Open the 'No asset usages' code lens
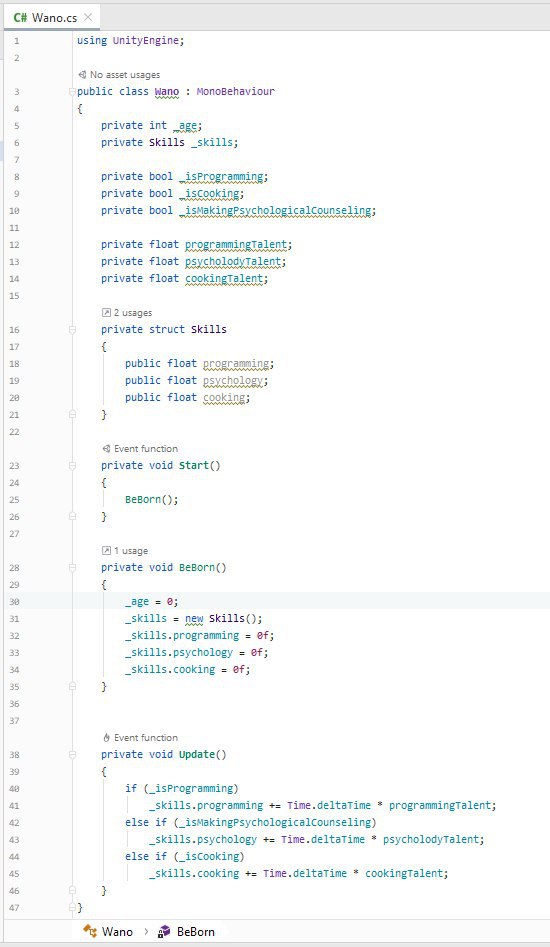Image resolution: width=550 pixels, height=947 pixels. tap(125, 75)
